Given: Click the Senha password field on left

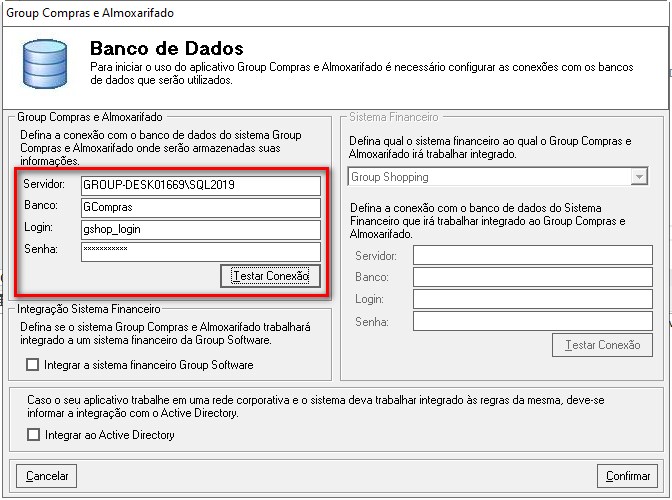Looking at the screenshot, I should pyautogui.click(x=201, y=252).
